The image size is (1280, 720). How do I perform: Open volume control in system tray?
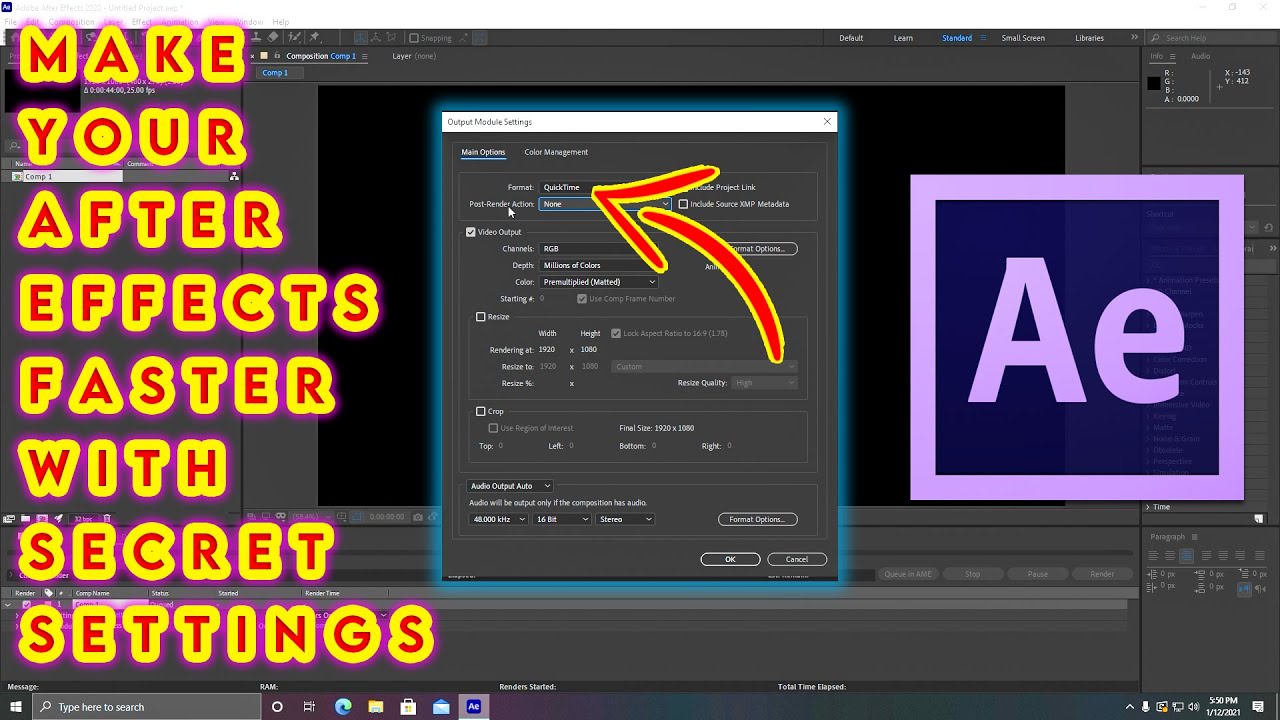1194,706
